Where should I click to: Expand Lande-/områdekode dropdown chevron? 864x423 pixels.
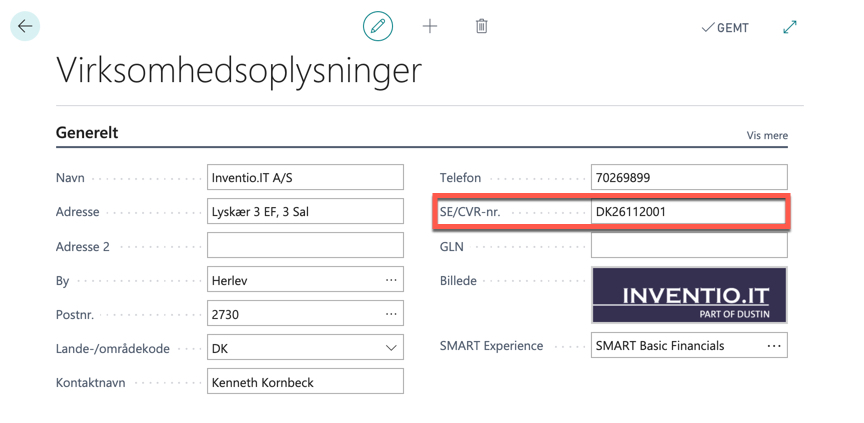pos(391,348)
